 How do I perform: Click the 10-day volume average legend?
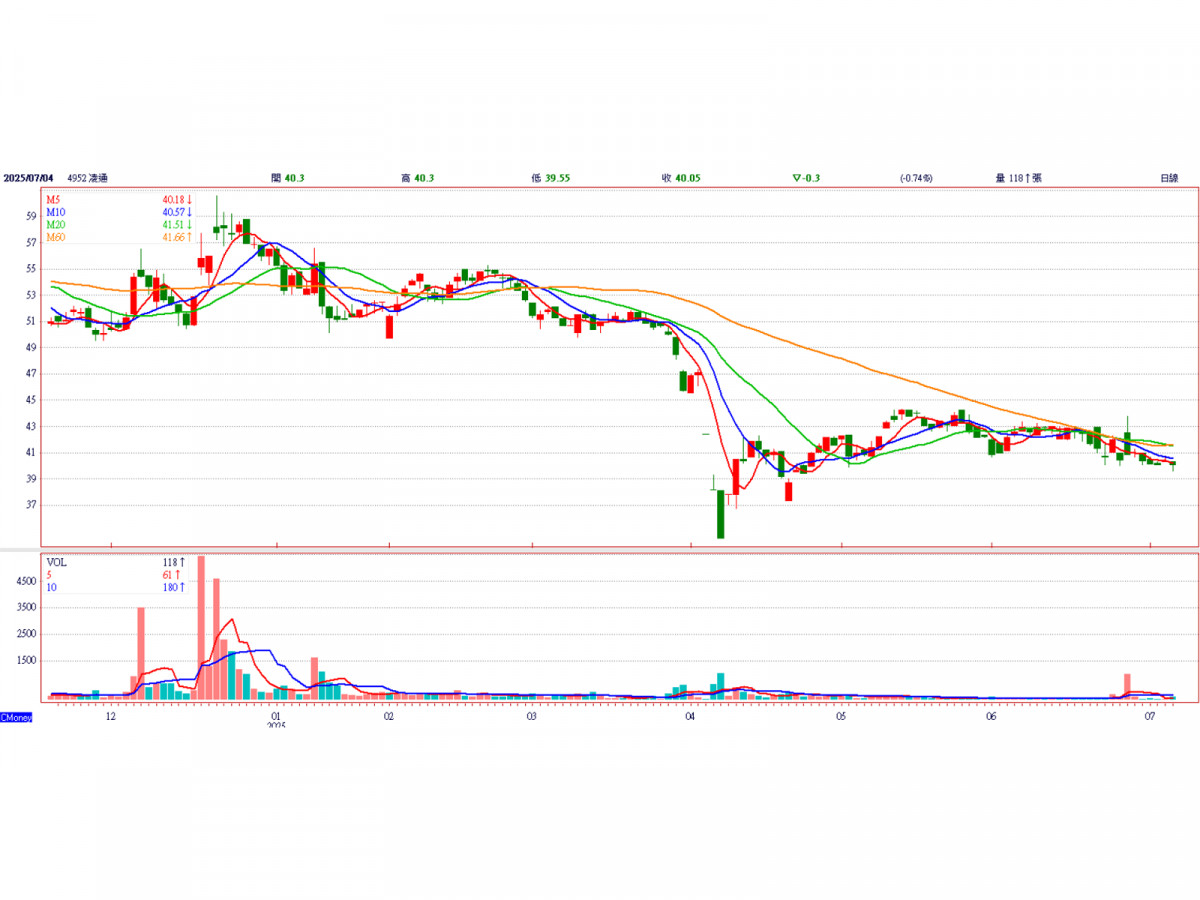[x=51, y=587]
